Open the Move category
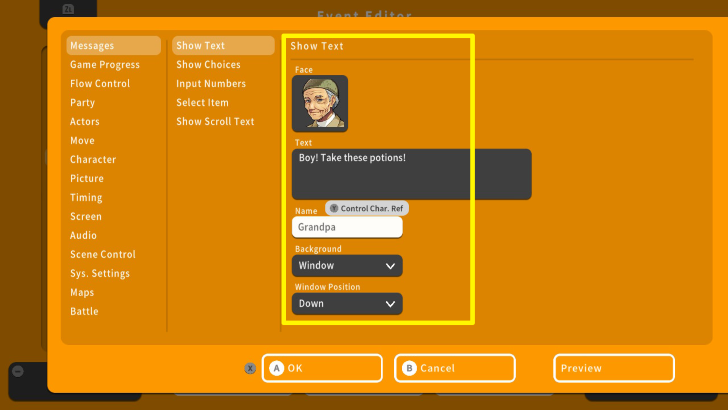This screenshot has height=410, width=728. pos(82,141)
